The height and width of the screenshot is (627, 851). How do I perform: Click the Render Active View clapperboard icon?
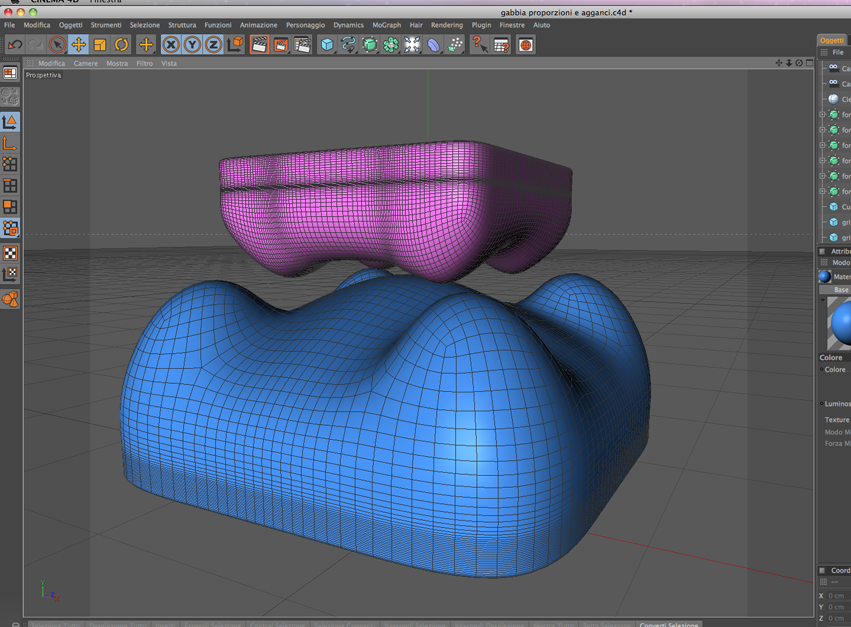(259, 45)
